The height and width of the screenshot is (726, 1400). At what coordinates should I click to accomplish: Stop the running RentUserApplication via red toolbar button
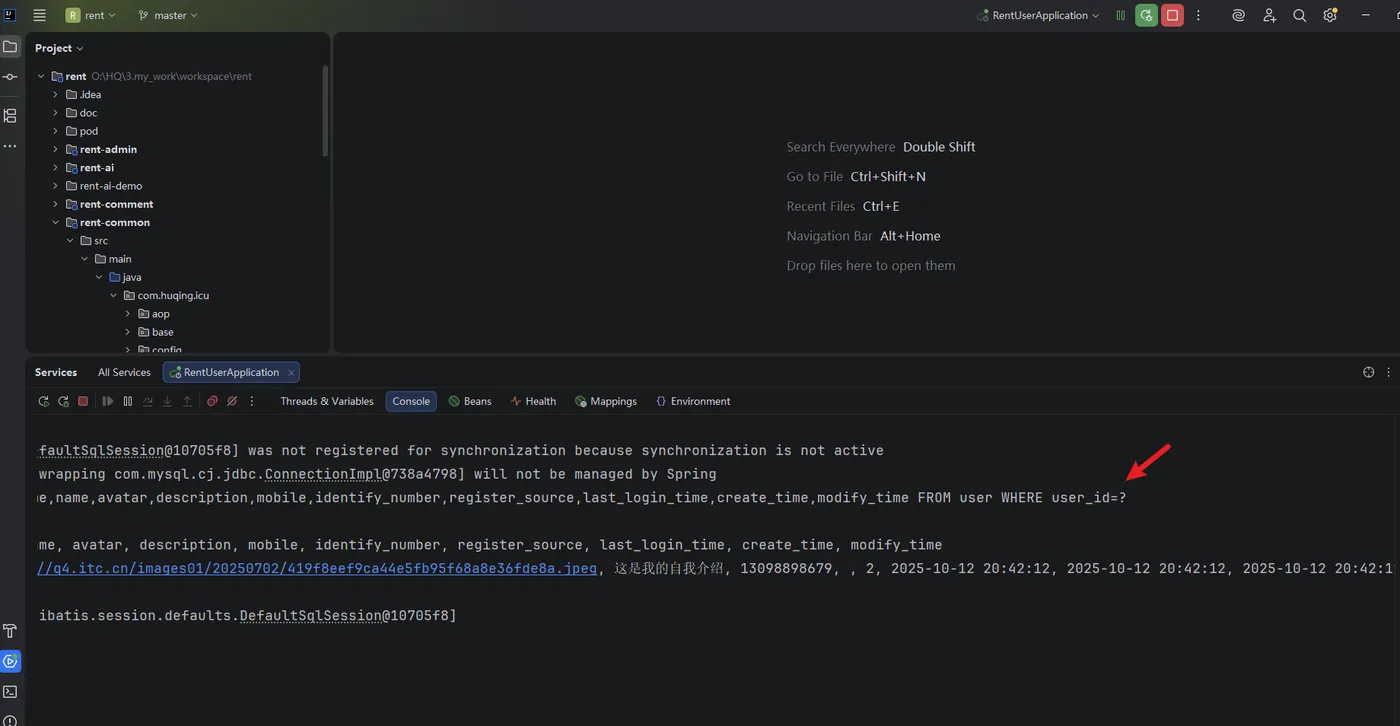(x=1172, y=15)
